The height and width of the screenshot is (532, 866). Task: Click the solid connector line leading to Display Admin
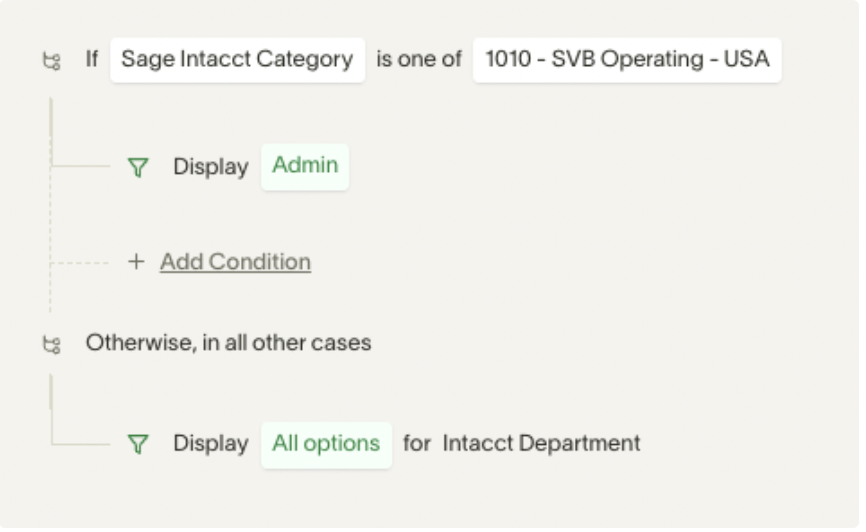(80, 166)
